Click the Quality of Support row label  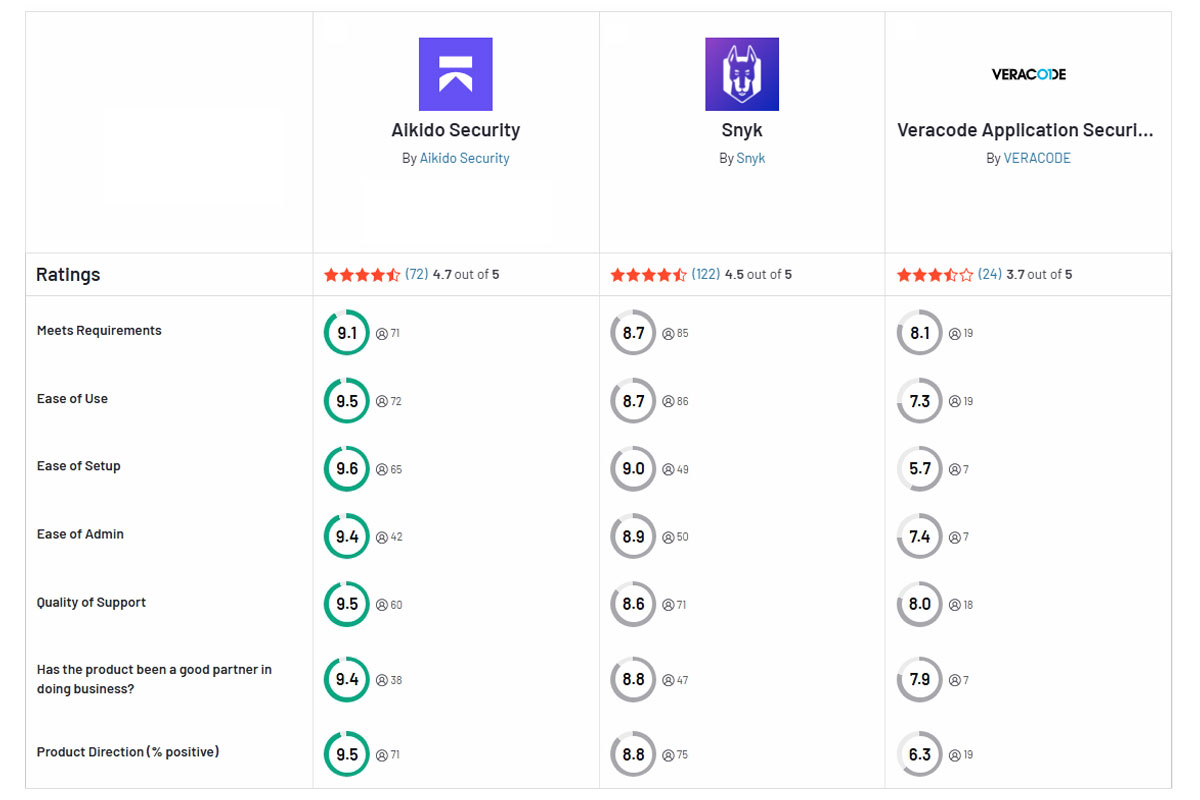coord(91,603)
